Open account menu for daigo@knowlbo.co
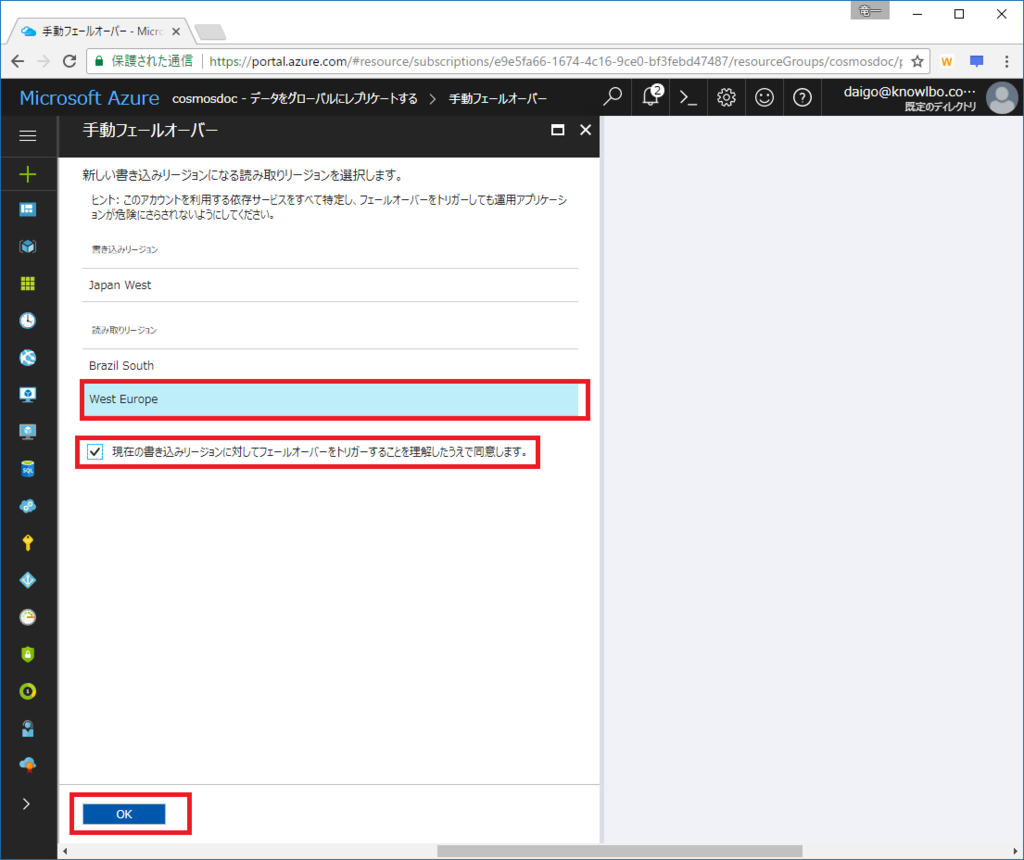 [x=909, y=98]
